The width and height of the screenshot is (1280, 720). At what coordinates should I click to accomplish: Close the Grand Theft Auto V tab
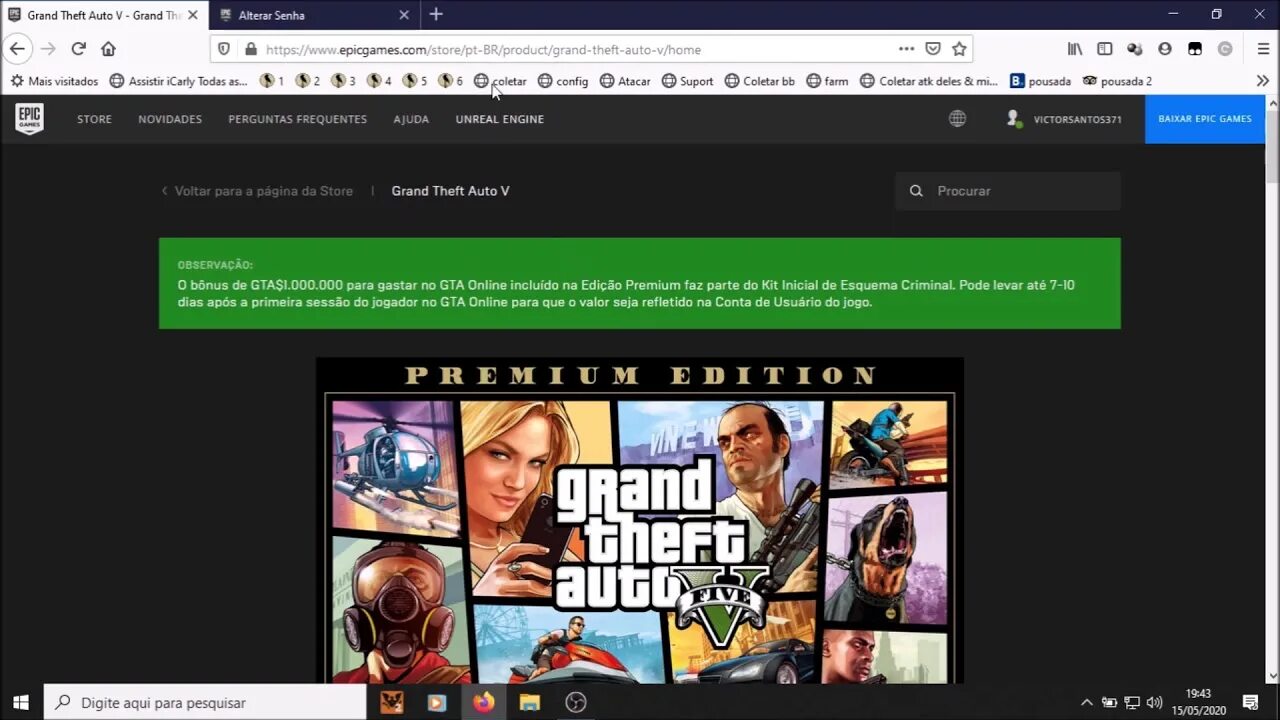tap(193, 15)
